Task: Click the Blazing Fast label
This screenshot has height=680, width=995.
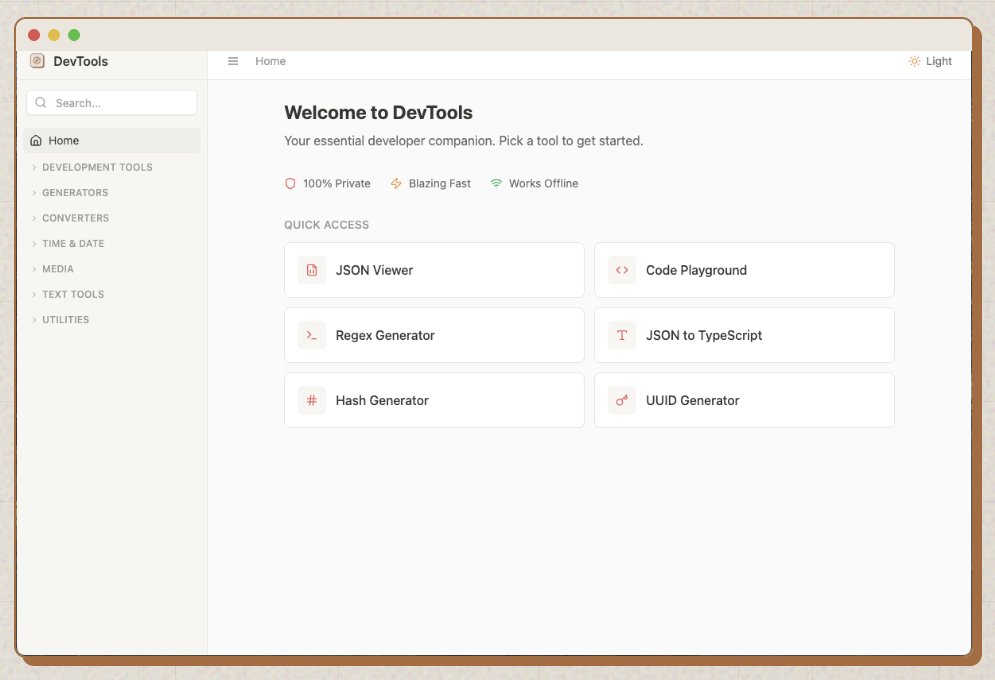Action: [x=440, y=183]
